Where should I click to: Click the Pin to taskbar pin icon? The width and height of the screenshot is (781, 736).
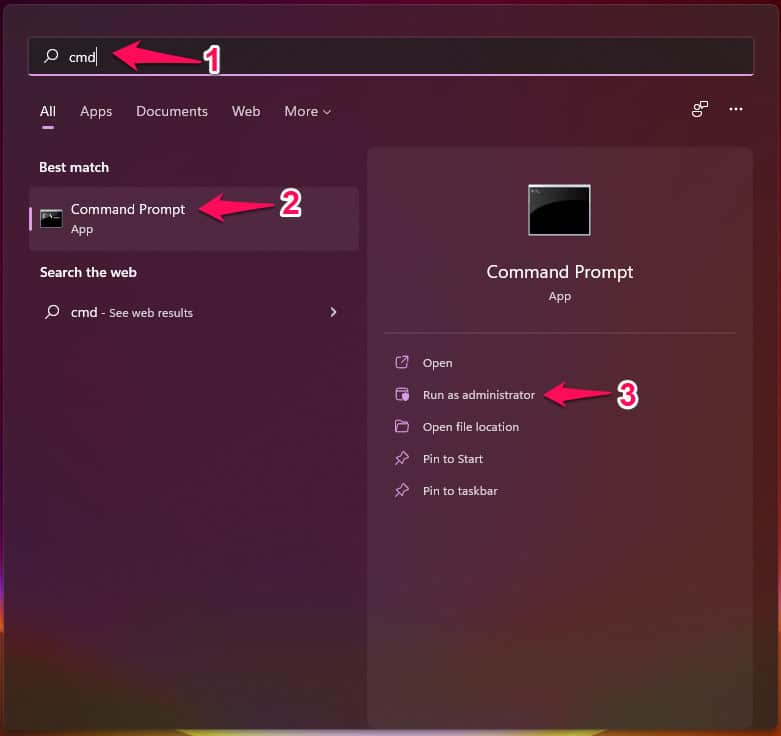(x=402, y=490)
